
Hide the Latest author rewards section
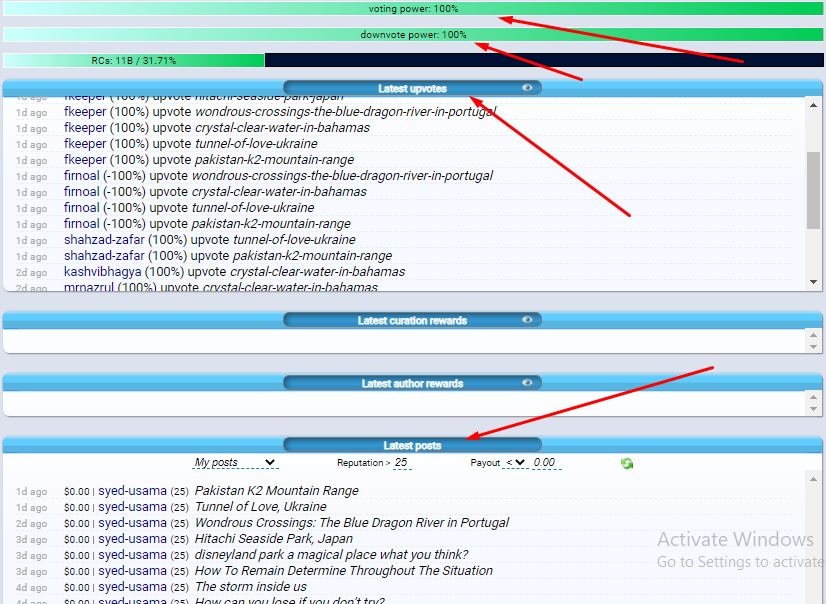(527, 383)
